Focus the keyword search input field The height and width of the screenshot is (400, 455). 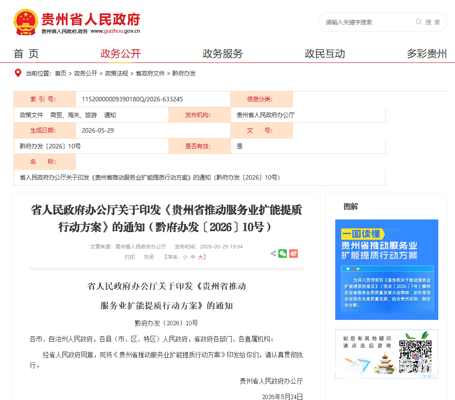point(368,22)
